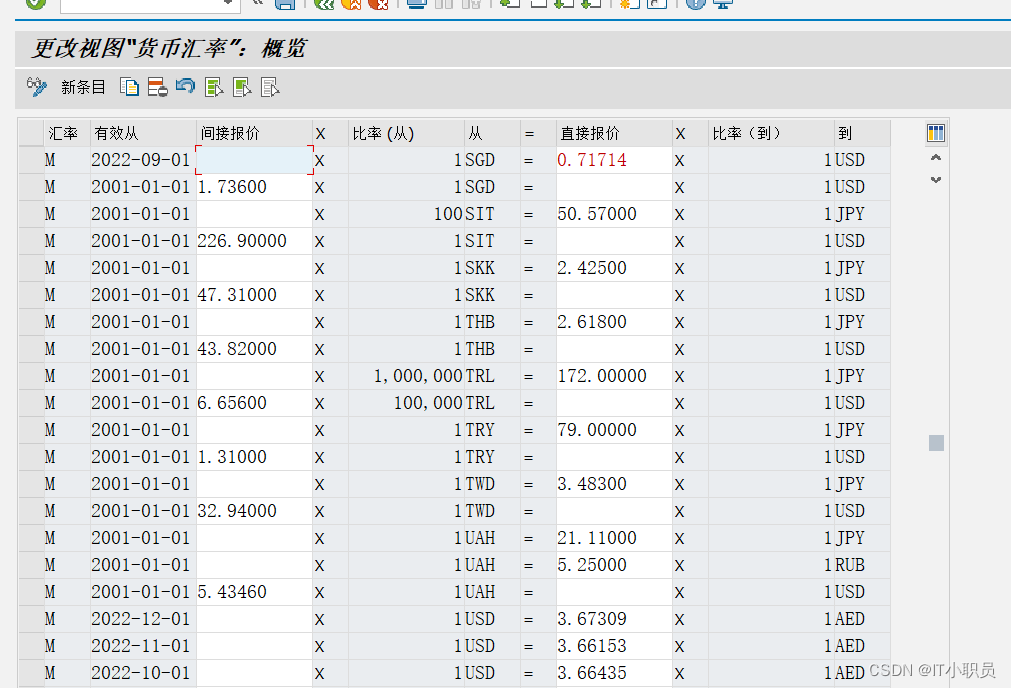
Task: Click the 比率 (从) column header
Action: (406, 133)
